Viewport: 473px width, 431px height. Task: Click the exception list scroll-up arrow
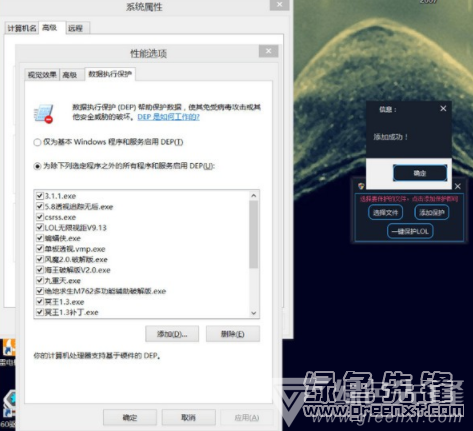[254, 196]
